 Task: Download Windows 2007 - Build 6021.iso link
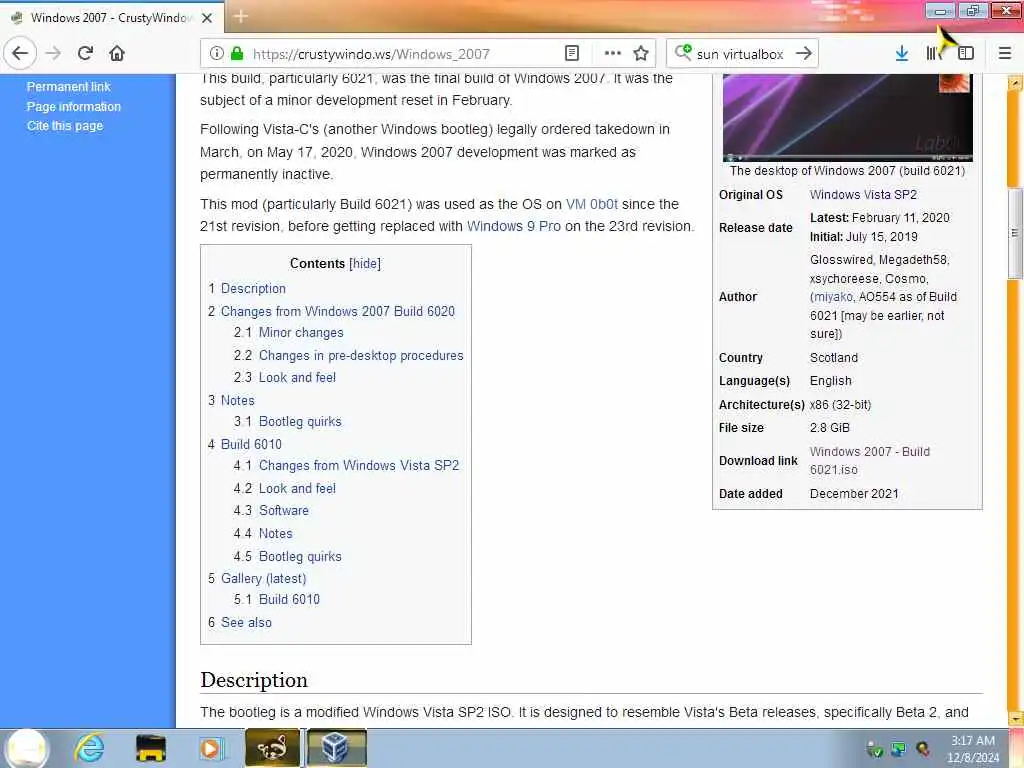(x=870, y=460)
